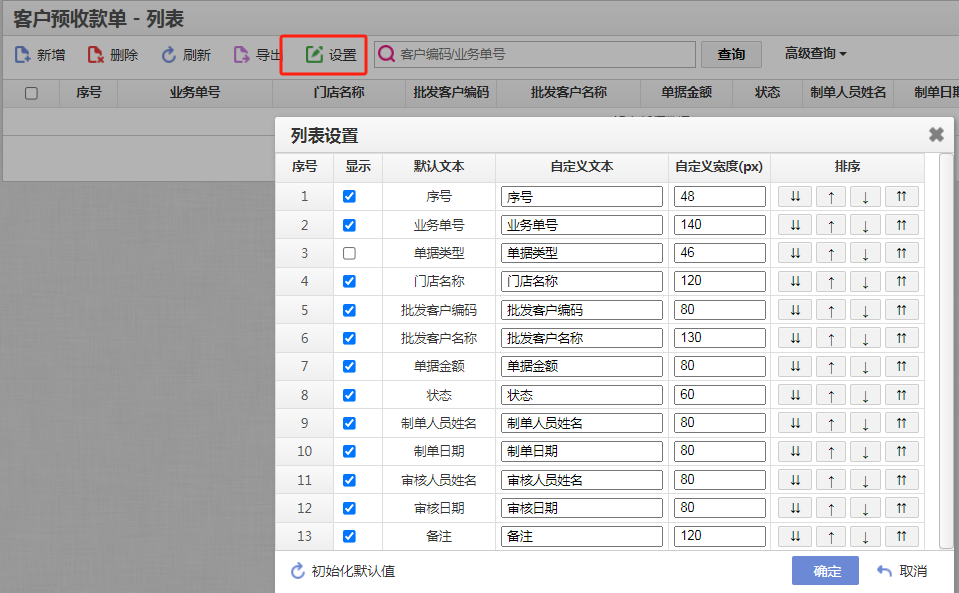
Task: Click custom width field of 状态 row
Action: (x=719, y=395)
